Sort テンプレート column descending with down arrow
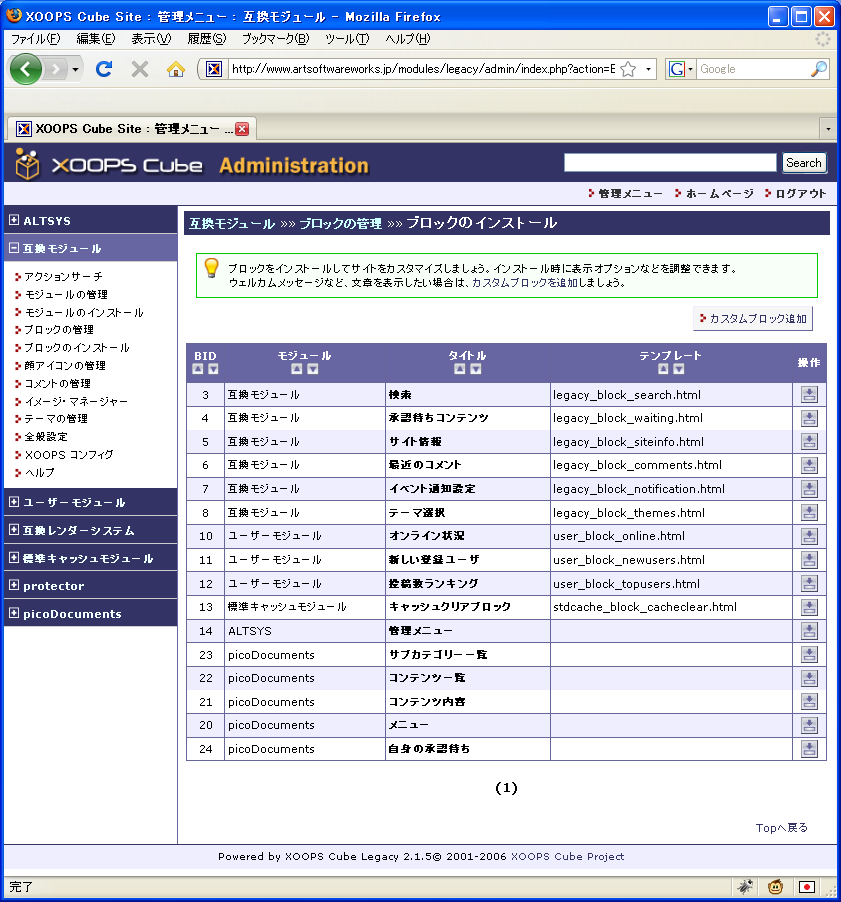 tap(679, 369)
